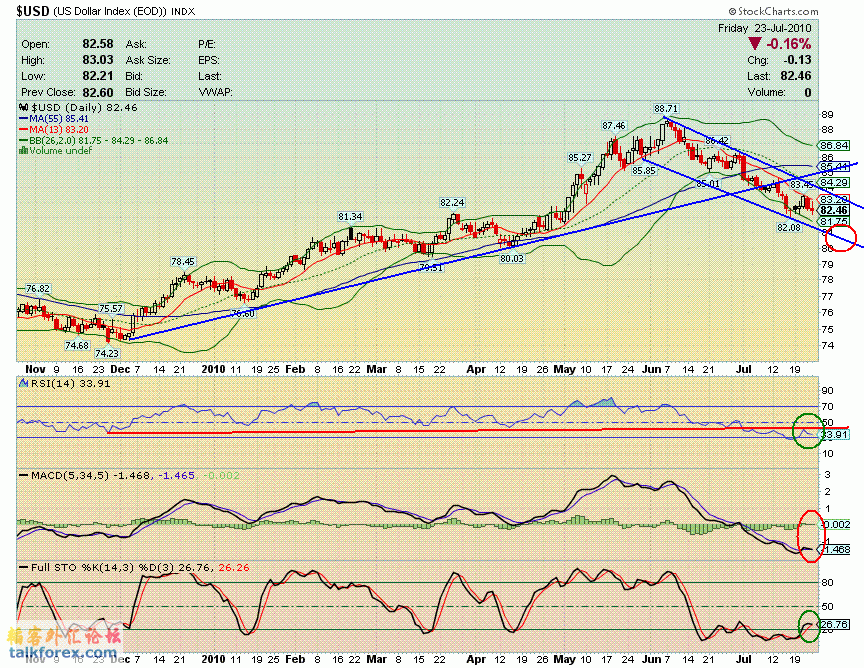Click the EPS: label
Viewport: 864px width, 668px height.
pyautogui.click(x=209, y=60)
